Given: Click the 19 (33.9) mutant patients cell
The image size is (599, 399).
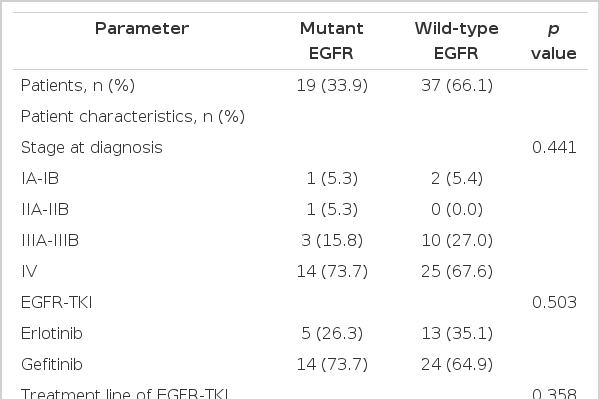Looking at the screenshot, I should (332, 85).
